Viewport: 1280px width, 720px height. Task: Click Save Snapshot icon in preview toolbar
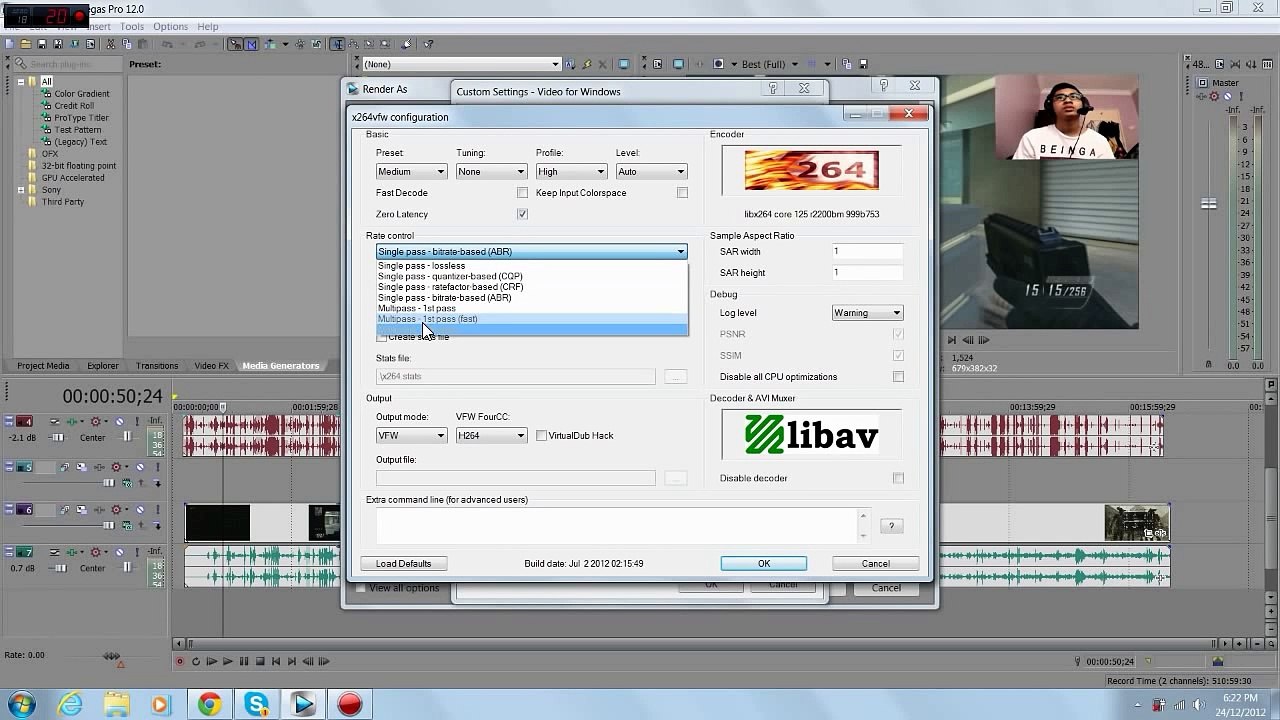864,64
